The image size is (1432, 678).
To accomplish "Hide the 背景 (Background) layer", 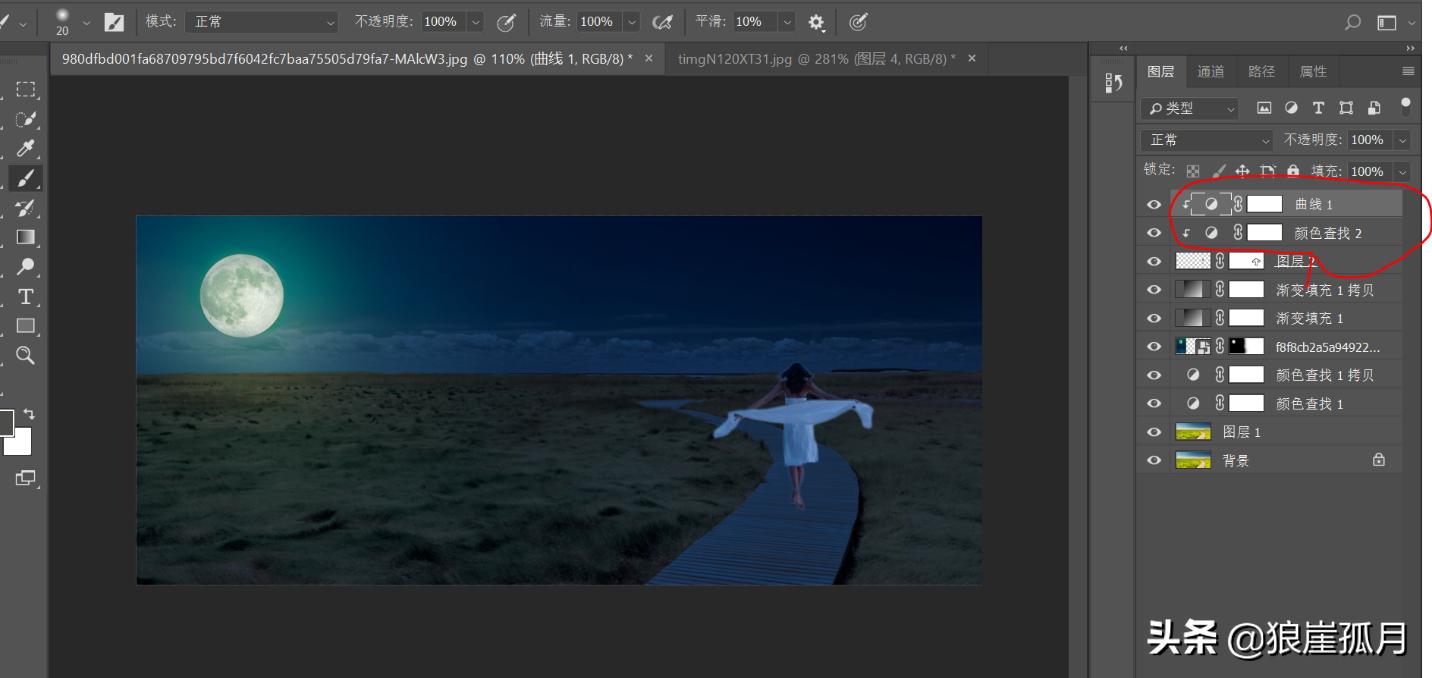I will click(1153, 460).
